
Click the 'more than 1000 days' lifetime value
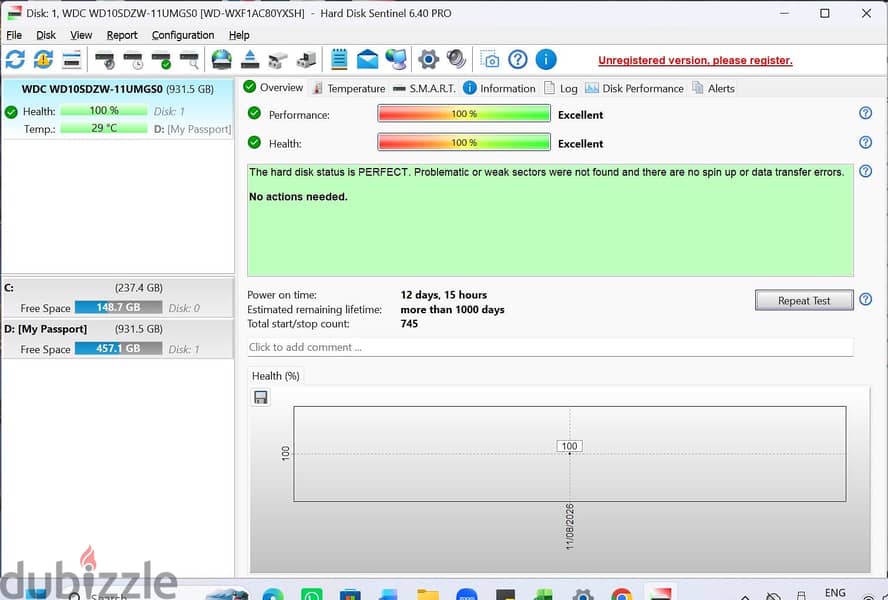tap(452, 309)
